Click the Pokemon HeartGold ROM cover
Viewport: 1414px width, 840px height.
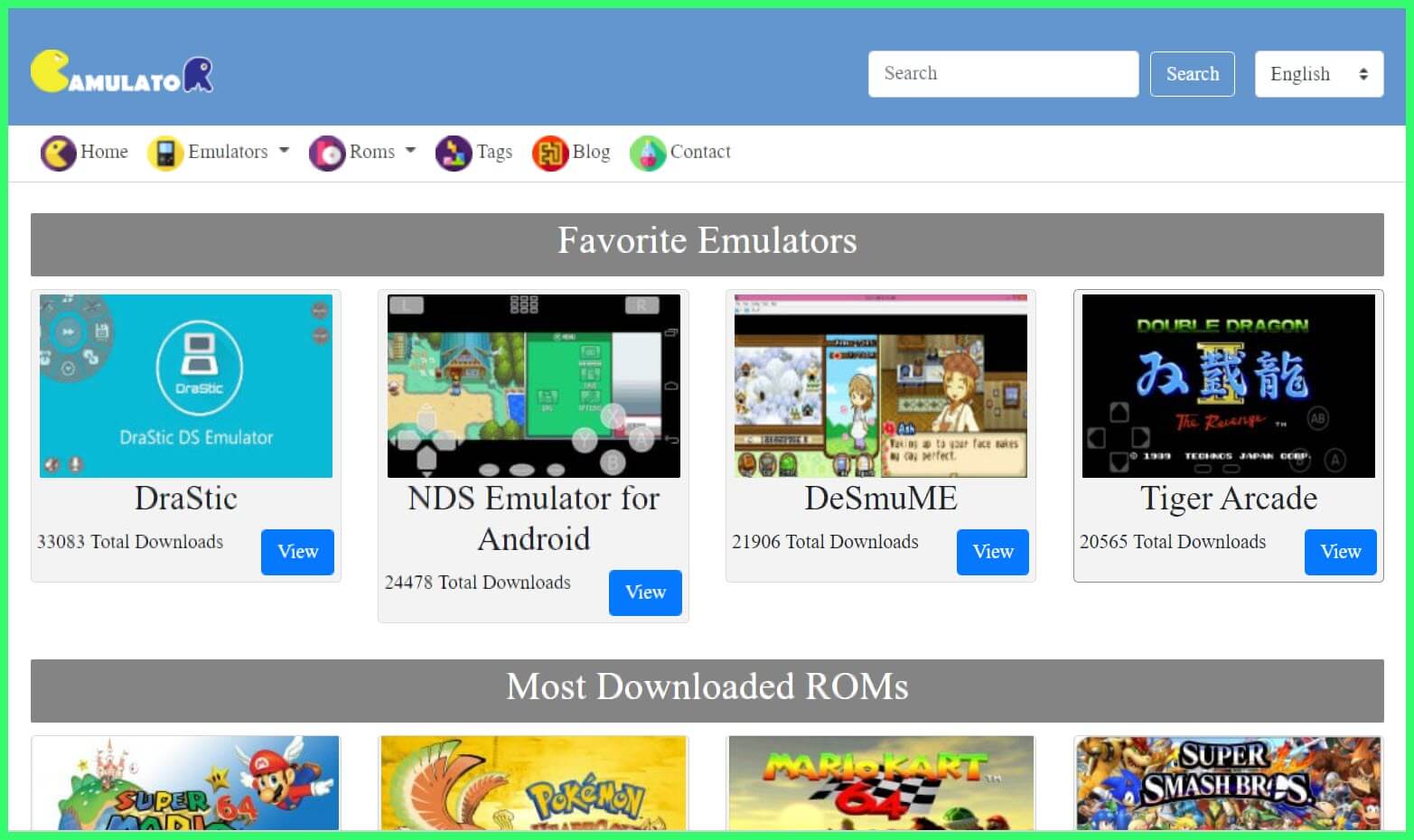click(x=533, y=783)
